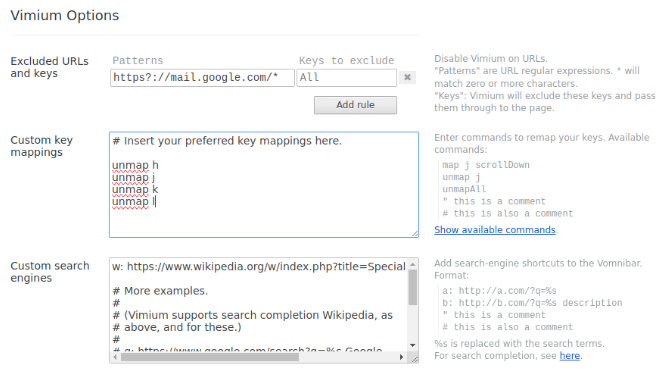Click the 'unmap k' line
Image resolution: width=671 pixels, height=377 pixels.
click(135, 189)
